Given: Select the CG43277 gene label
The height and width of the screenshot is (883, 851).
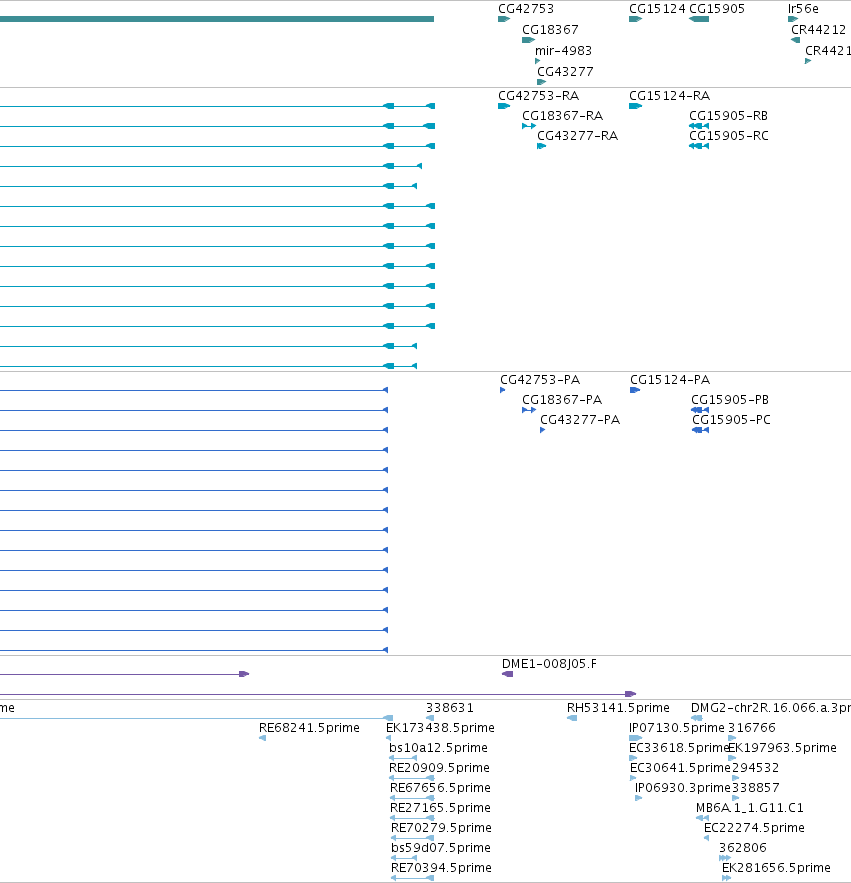Looking at the screenshot, I should [x=565, y=72].
